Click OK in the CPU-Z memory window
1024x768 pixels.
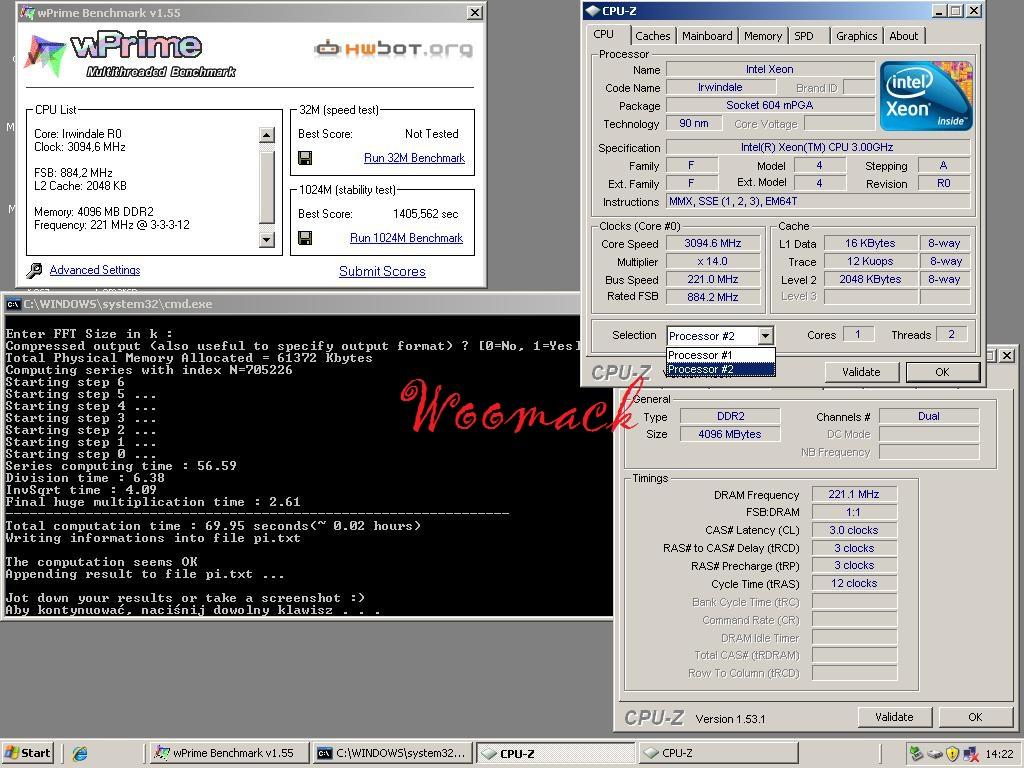[x=975, y=717]
